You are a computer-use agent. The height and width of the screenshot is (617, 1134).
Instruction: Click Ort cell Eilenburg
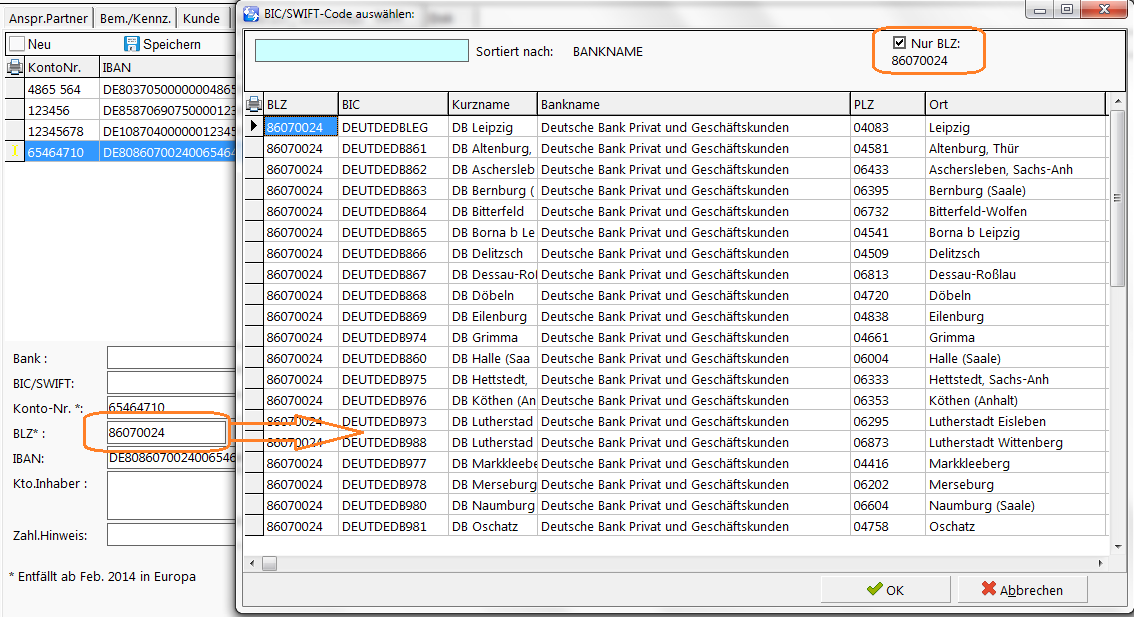pos(1016,316)
